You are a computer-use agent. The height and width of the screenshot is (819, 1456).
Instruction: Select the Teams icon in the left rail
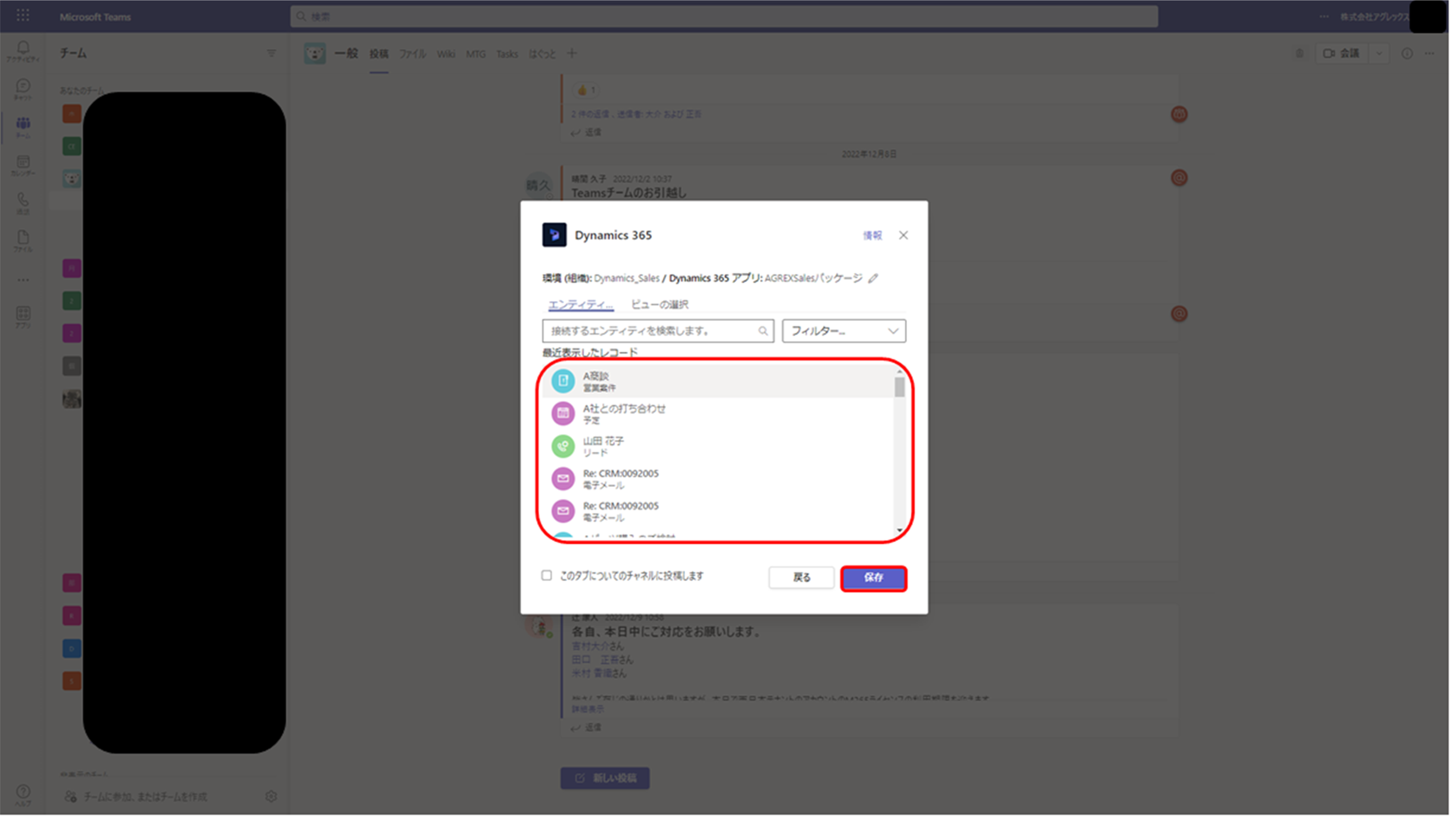(x=23, y=127)
